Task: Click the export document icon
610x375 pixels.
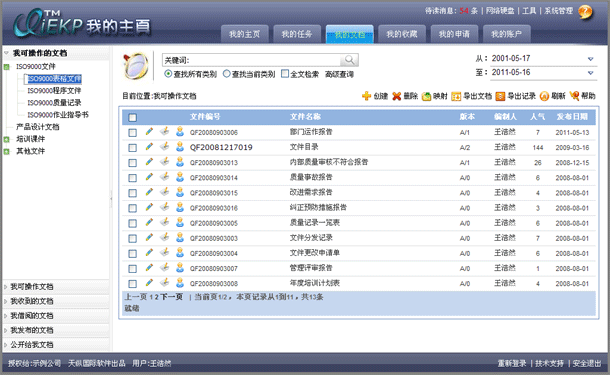Action: coord(456,96)
